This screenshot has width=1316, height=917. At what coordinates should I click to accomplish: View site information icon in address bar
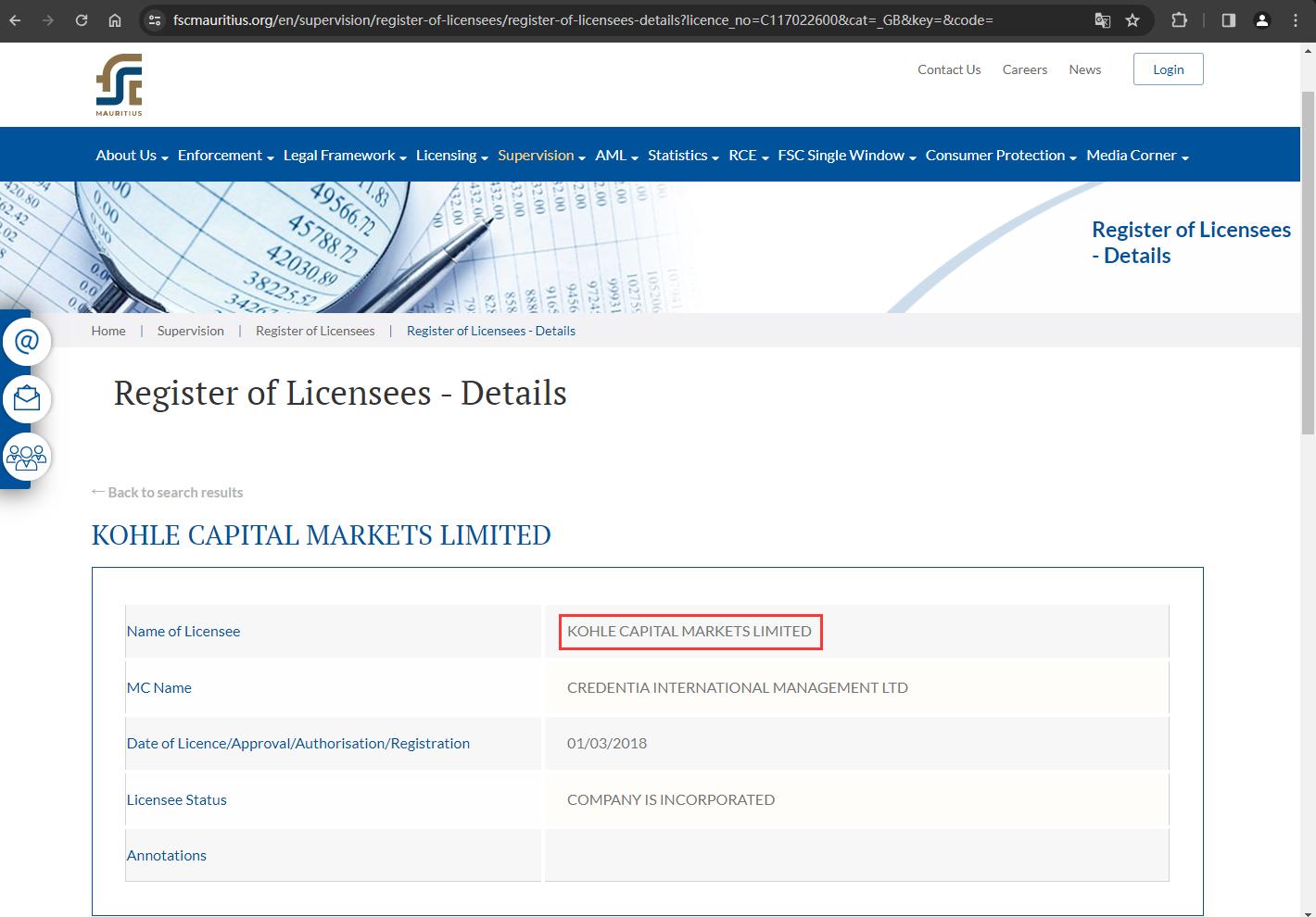click(x=155, y=19)
